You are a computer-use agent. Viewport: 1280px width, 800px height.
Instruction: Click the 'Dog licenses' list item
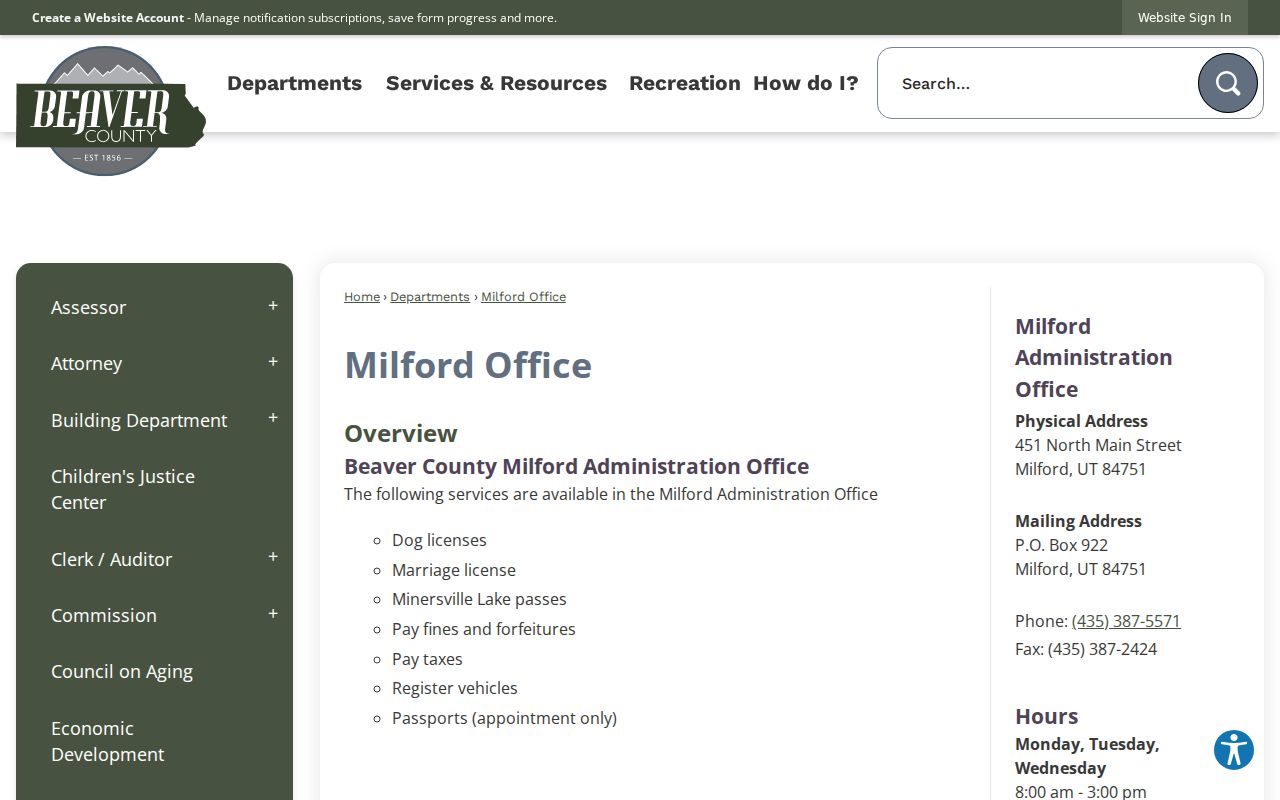pyautogui.click(x=439, y=540)
